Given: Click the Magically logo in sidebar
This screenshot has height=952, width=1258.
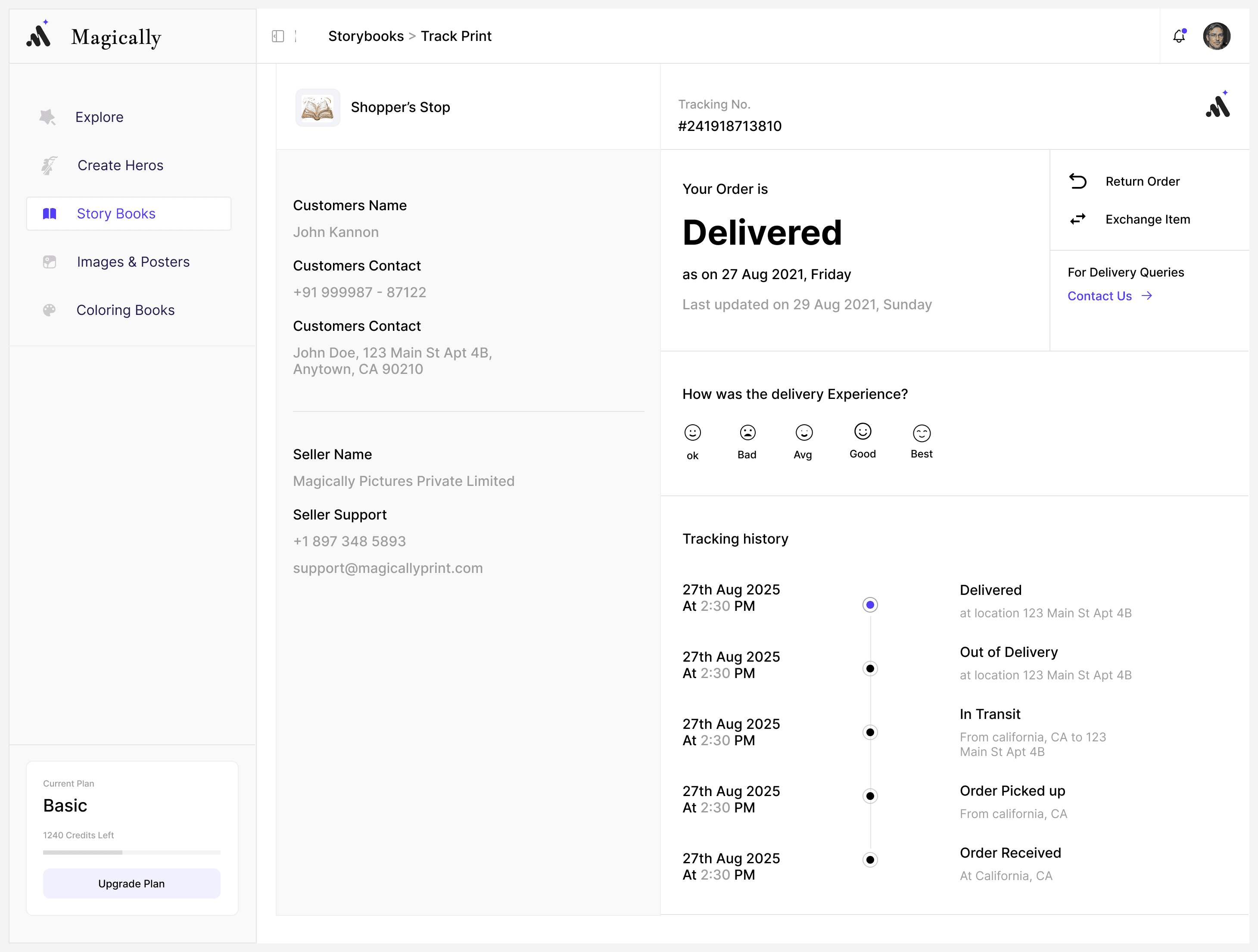Looking at the screenshot, I should 39,36.
